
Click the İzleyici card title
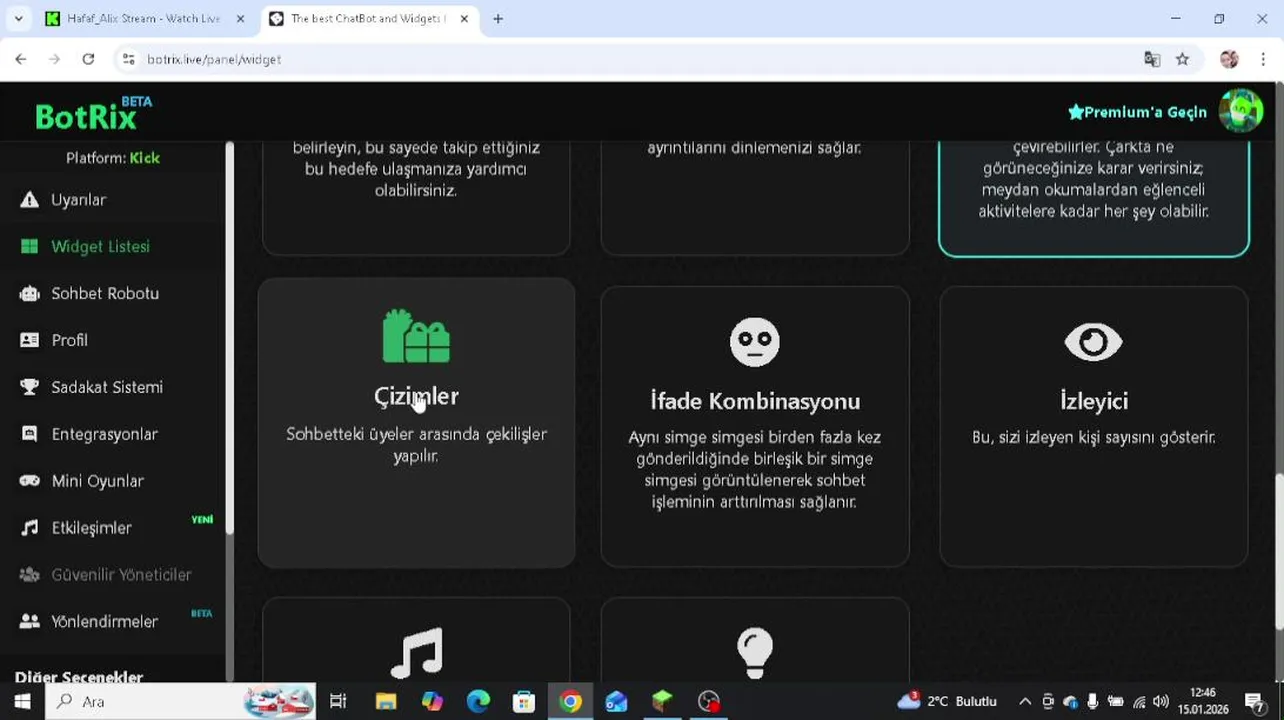[1093, 401]
